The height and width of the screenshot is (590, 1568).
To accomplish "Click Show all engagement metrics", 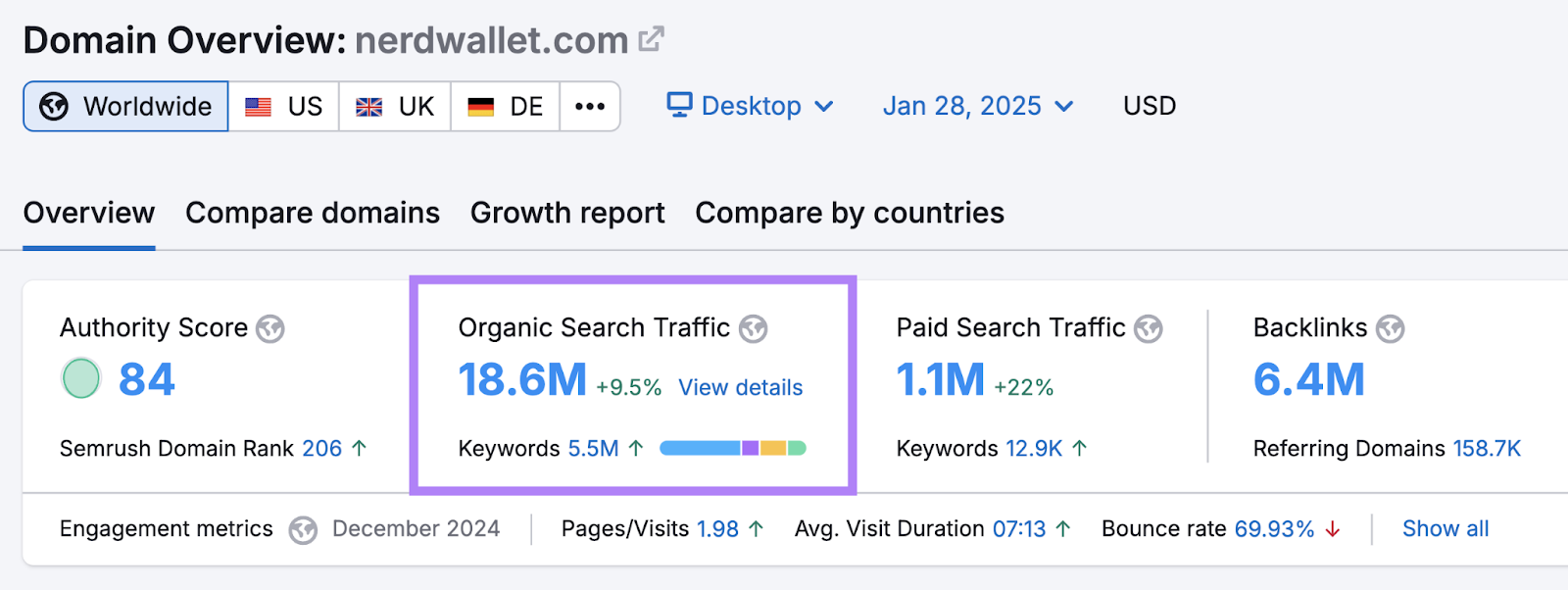I will point(1445,528).
